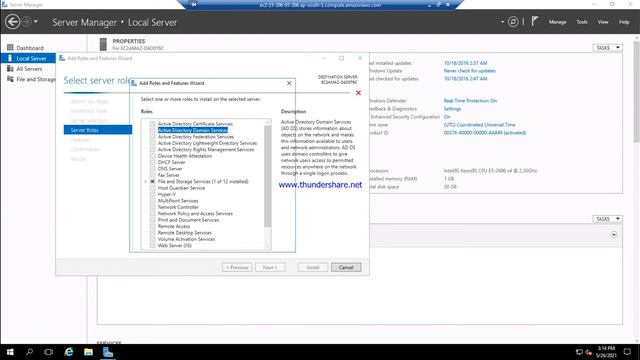Open the lower TASKS dropdown
This screenshot has height=360, width=640.
(x=607, y=219)
